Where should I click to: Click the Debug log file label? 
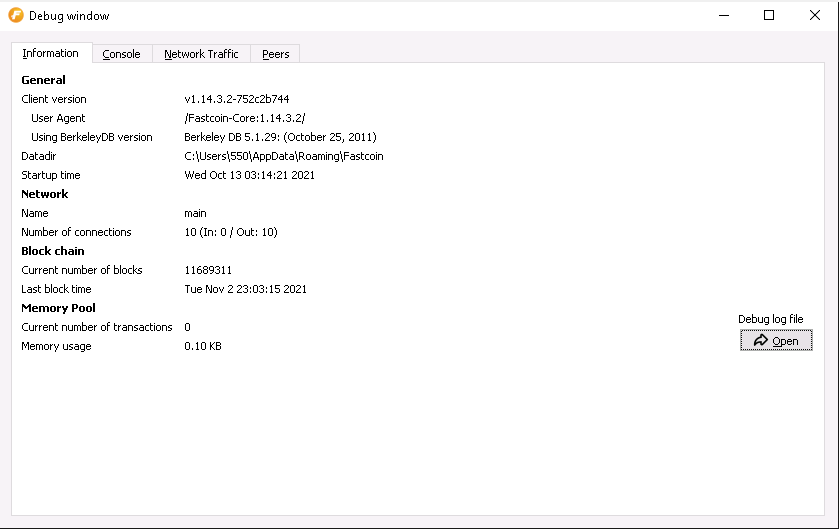click(771, 319)
